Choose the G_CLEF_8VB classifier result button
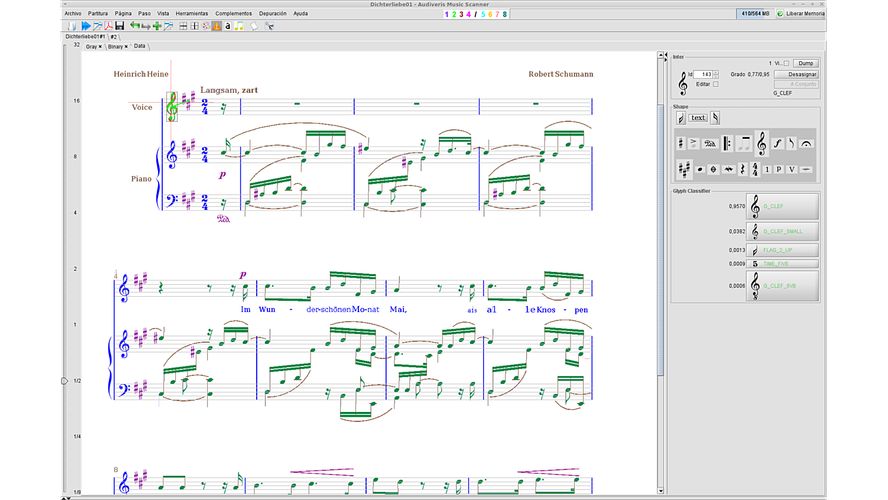 point(783,285)
